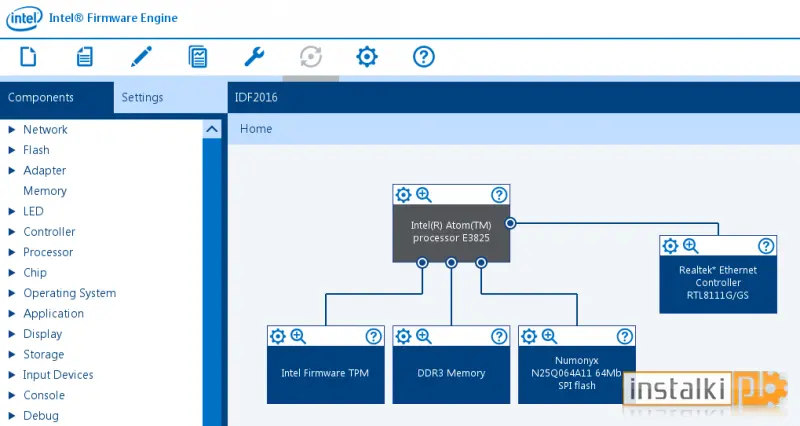The width and height of the screenshot is (800, 426).
Task: Expand the Display tree arrow
Action: pyautogui.click(x=12, y=334)
